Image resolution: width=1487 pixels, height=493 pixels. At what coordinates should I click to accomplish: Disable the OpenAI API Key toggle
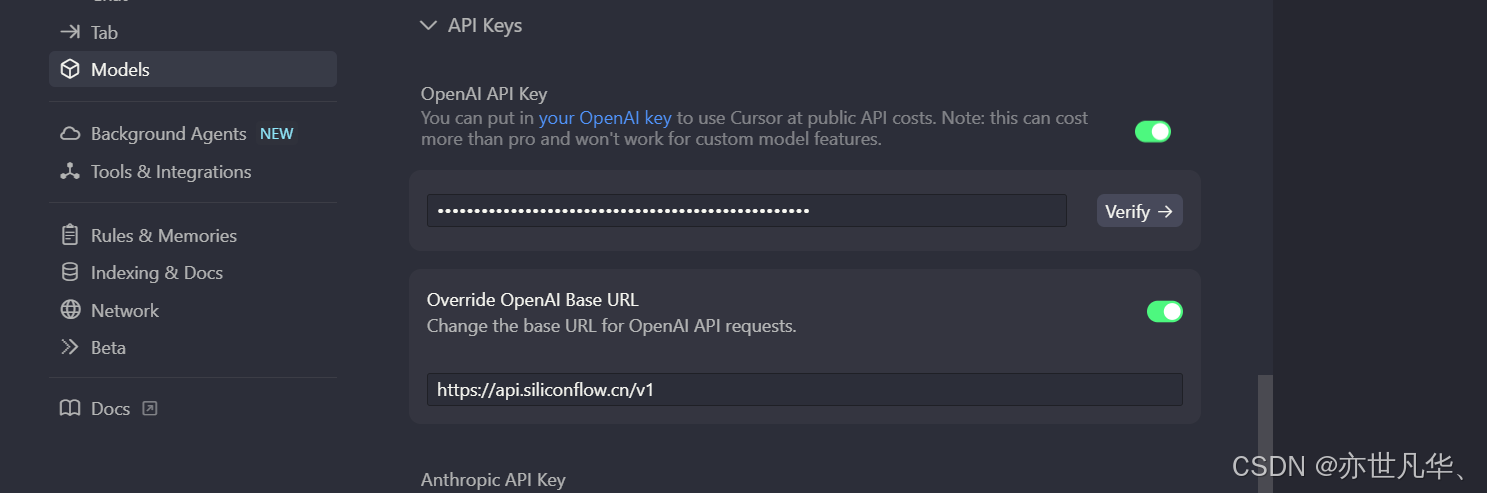(1152, 132)
